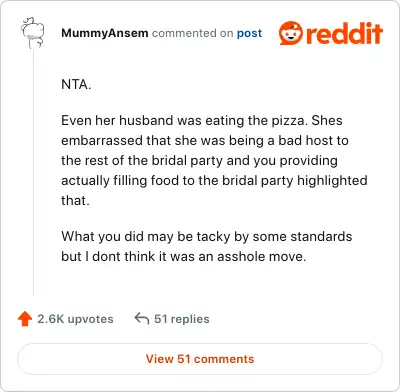The width and height of the screenshot is (400, 392).
Task: Click the line ending "bridal party highlighted"
Action: click(214, 181)
